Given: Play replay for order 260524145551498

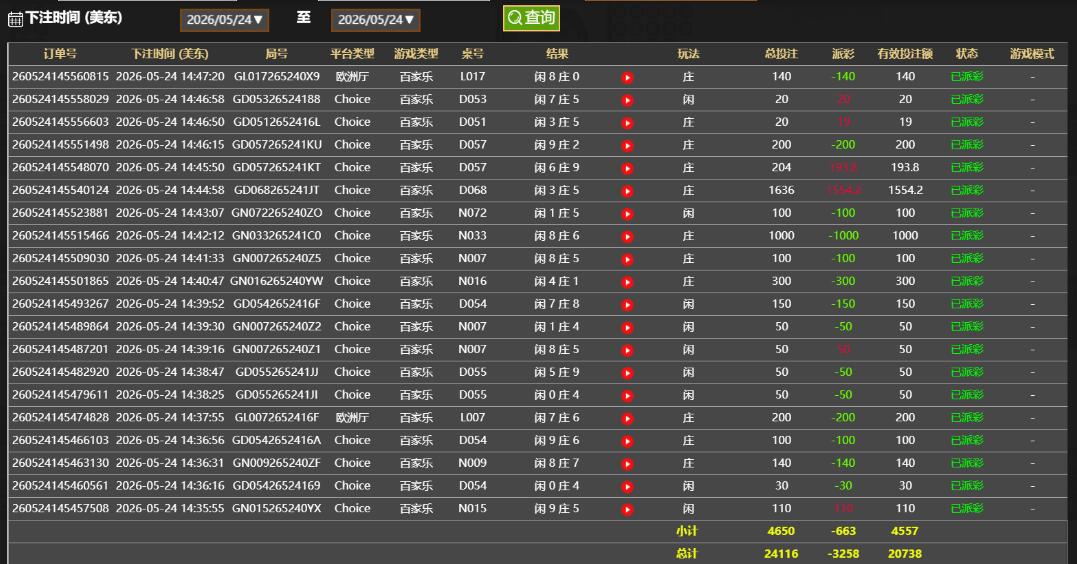Looking at the screenshot, I should 627,146.
